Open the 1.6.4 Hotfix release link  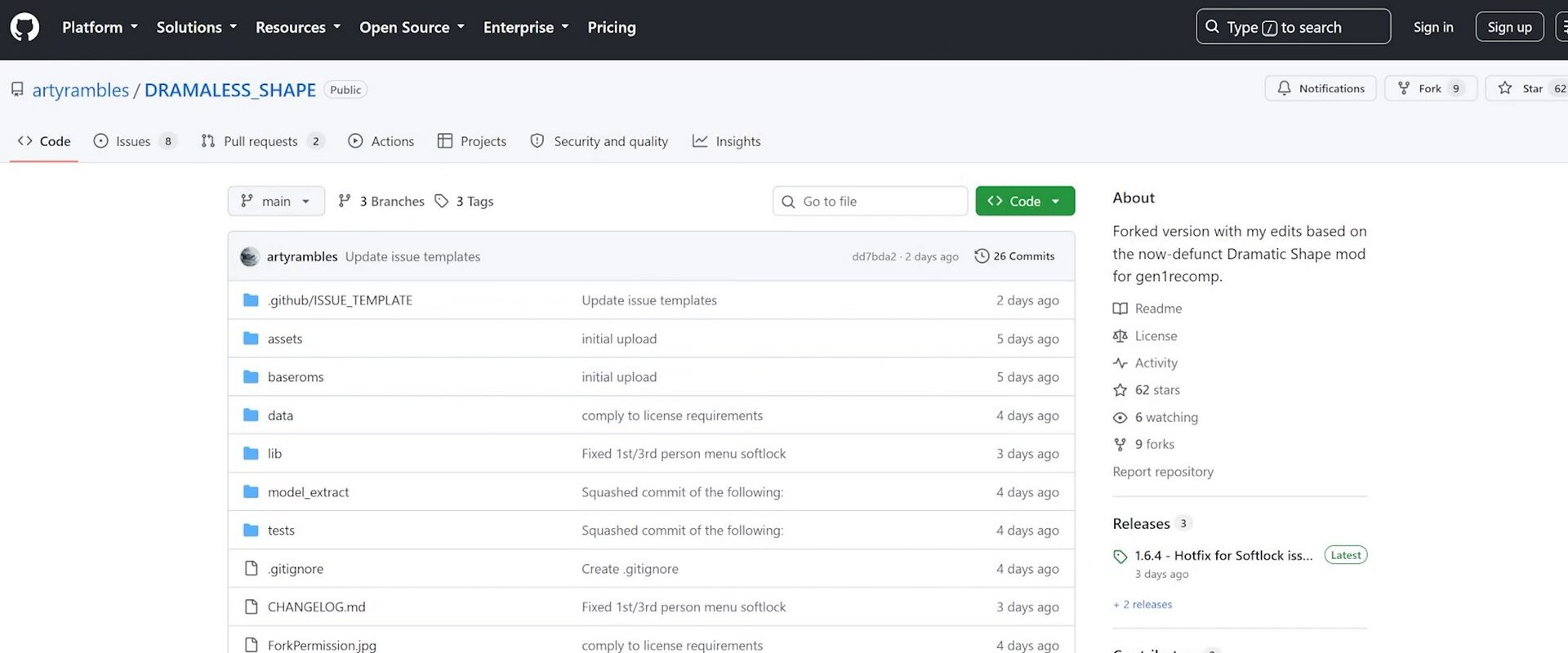click(1223, 556)
